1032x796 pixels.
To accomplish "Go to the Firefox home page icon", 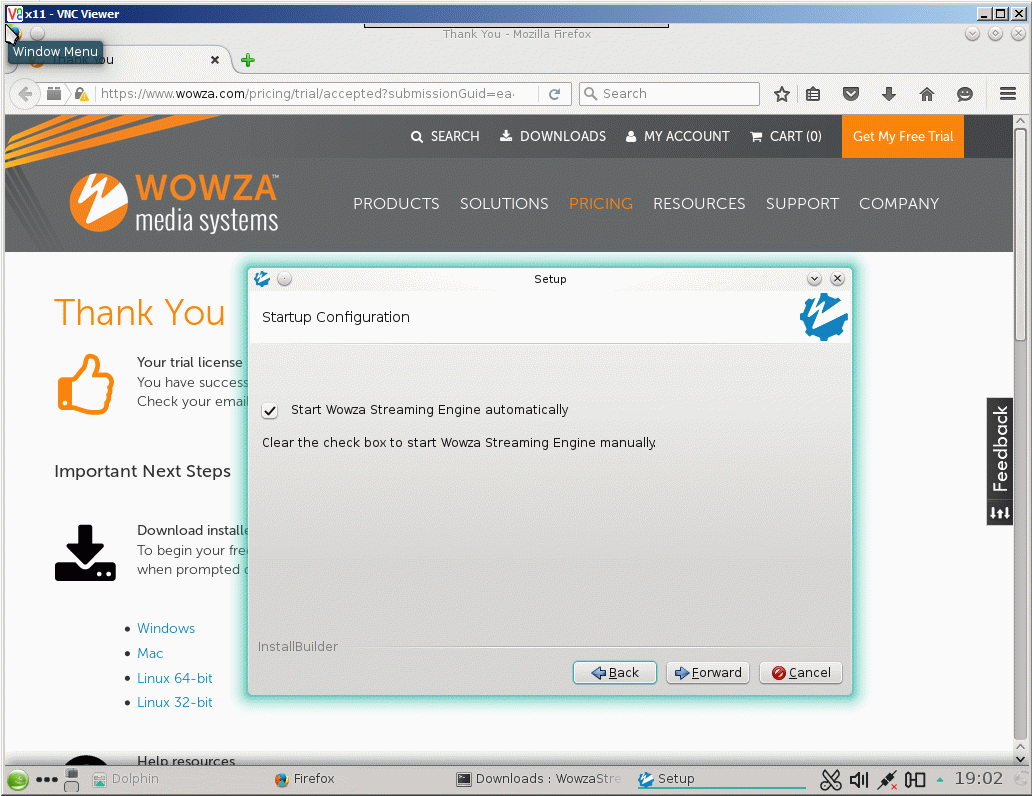I will point(927,94).
